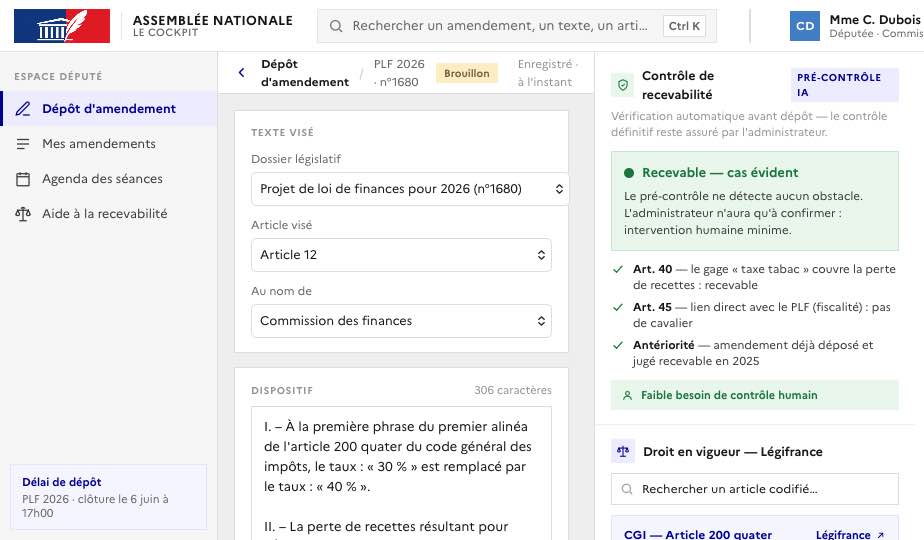Click the checkmark beside Art. 40
The height and width of the screenshot is (540, 924).
(618, 269)
